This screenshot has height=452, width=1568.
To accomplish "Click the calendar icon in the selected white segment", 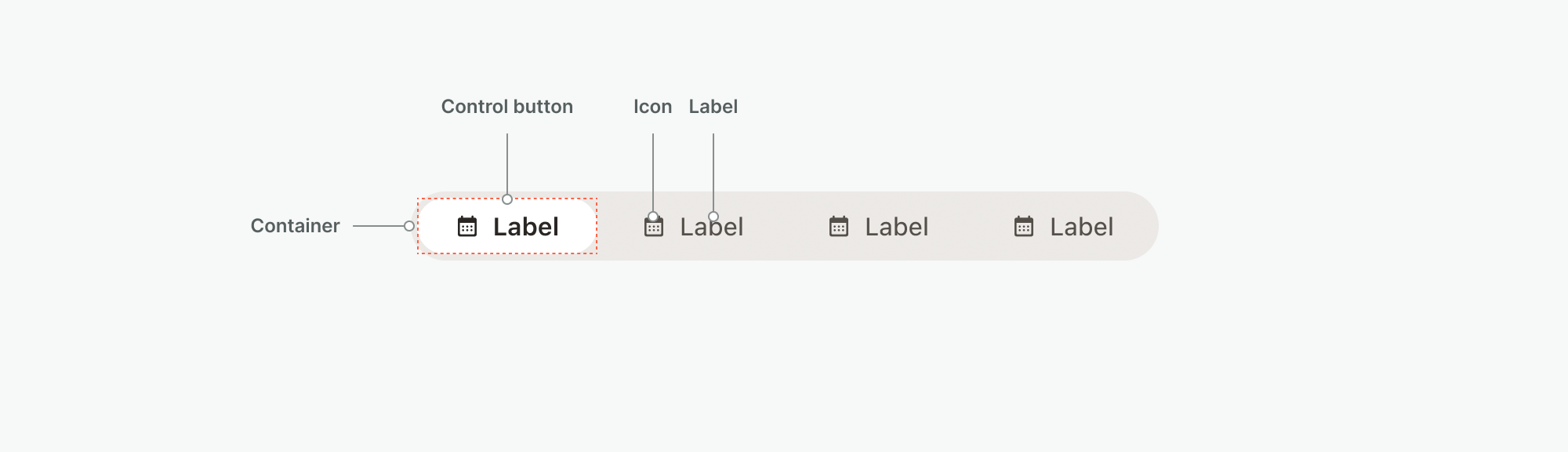I will click(x=467, y=227).
